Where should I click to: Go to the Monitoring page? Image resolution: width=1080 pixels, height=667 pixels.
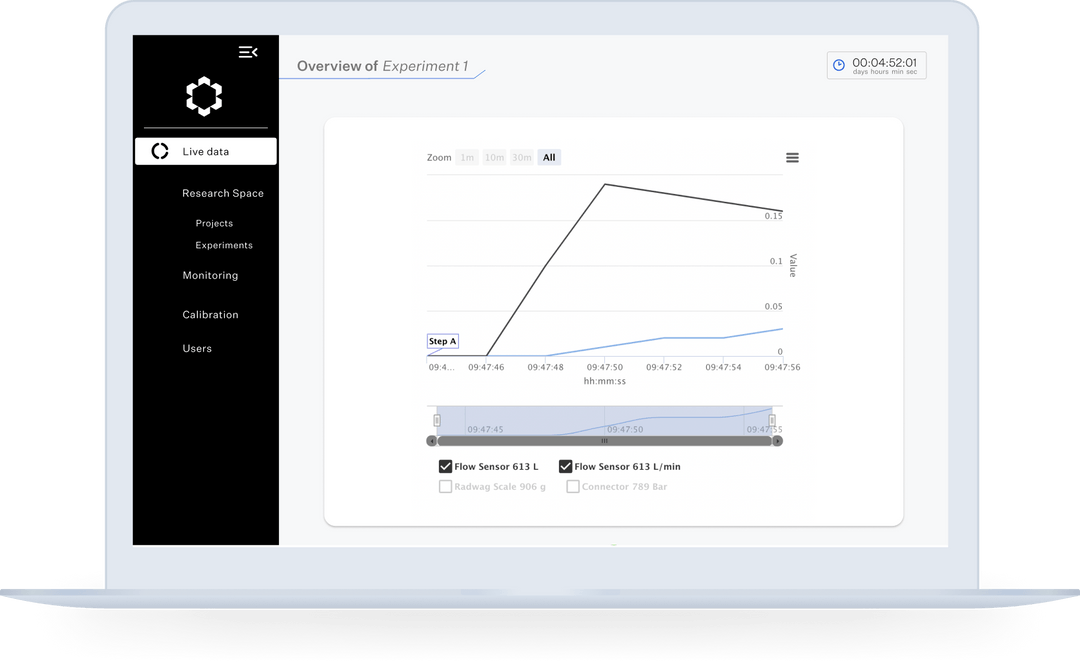[x=210, y=275]
